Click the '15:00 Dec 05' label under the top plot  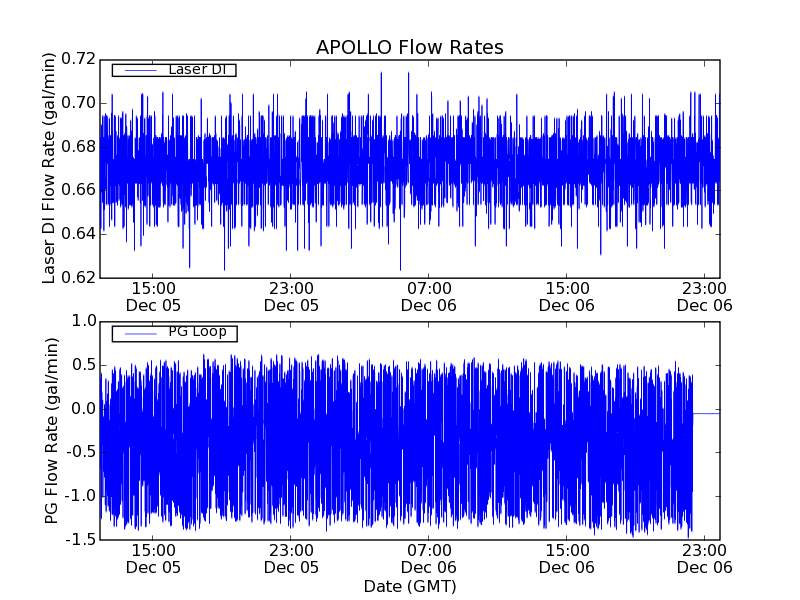tap(153, 297)
